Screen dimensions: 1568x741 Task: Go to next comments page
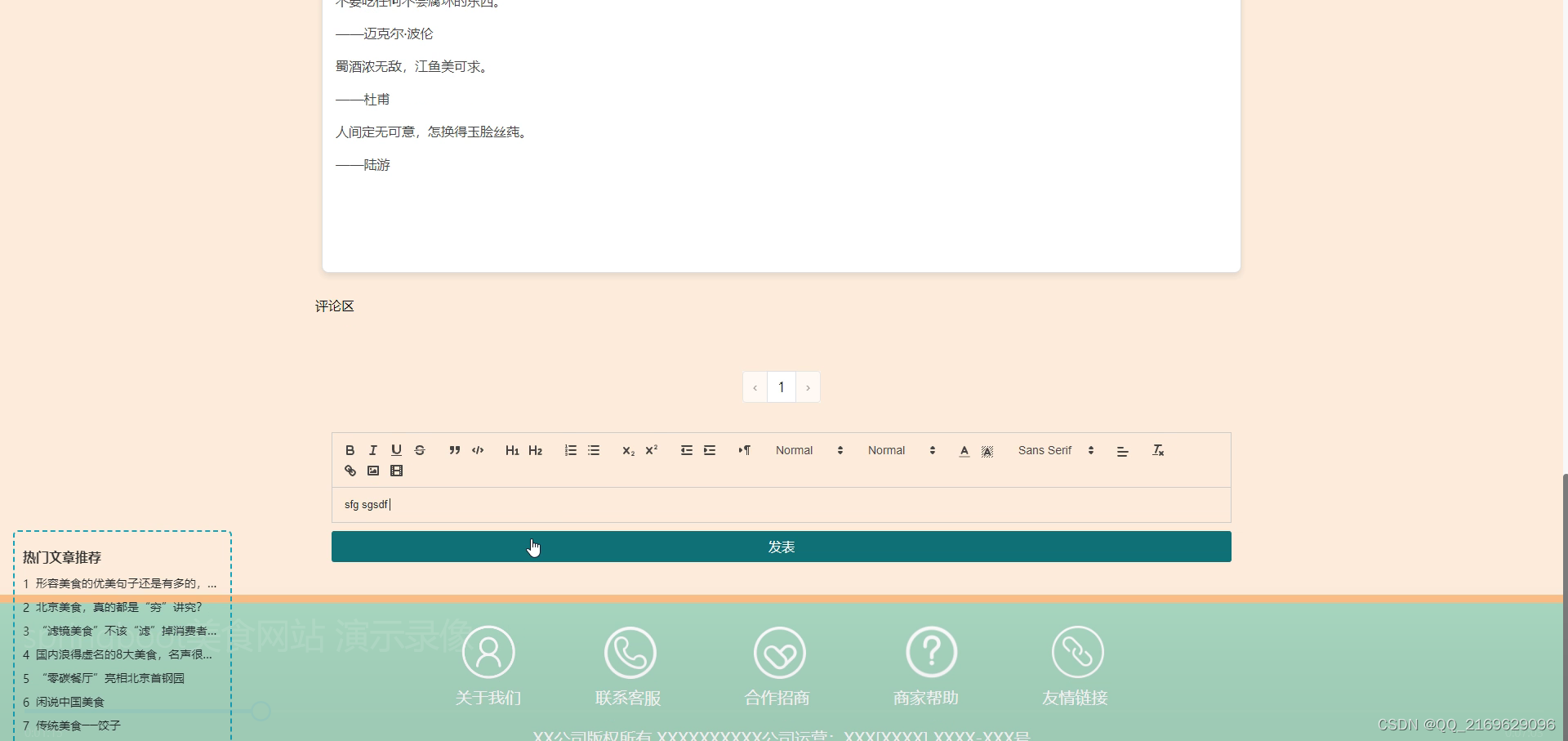[808, 387]
